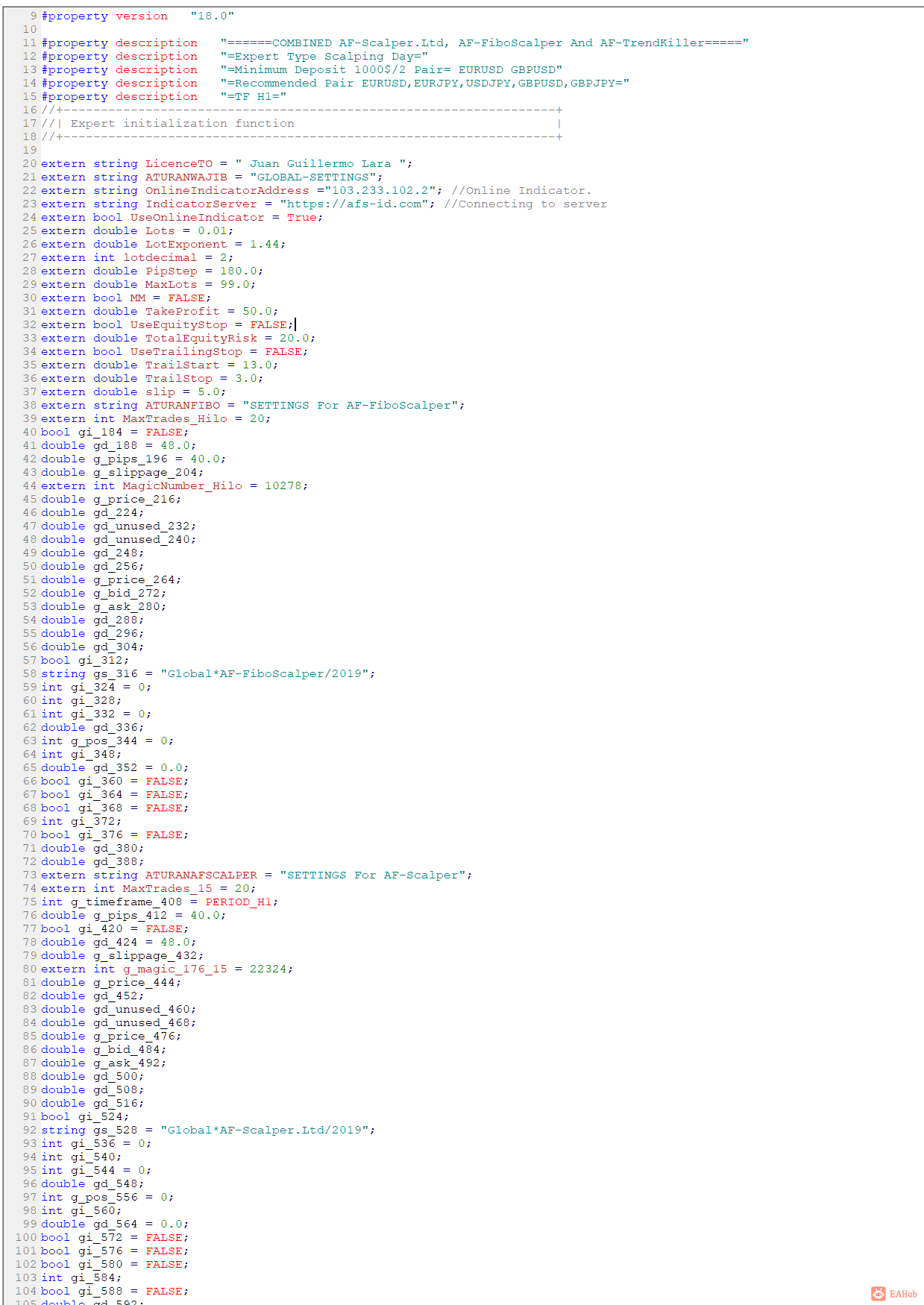This screenshot has height=1305, width=924.
Task: Click the Minimum Deposit 1000$/2 description string
Action: (391, 69)
